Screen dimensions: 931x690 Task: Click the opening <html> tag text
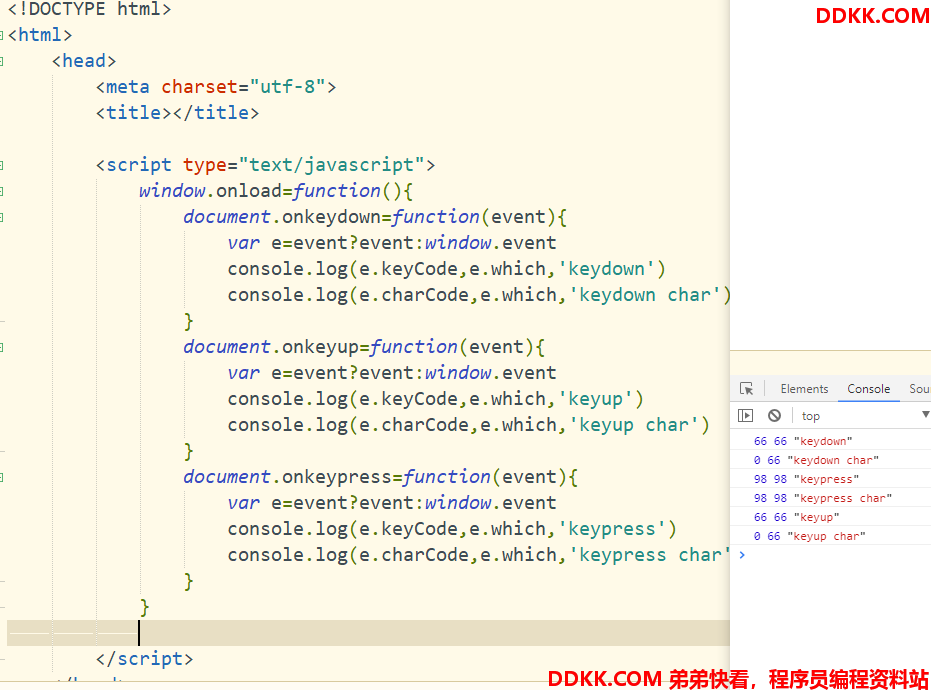click(x=40, y=35)
